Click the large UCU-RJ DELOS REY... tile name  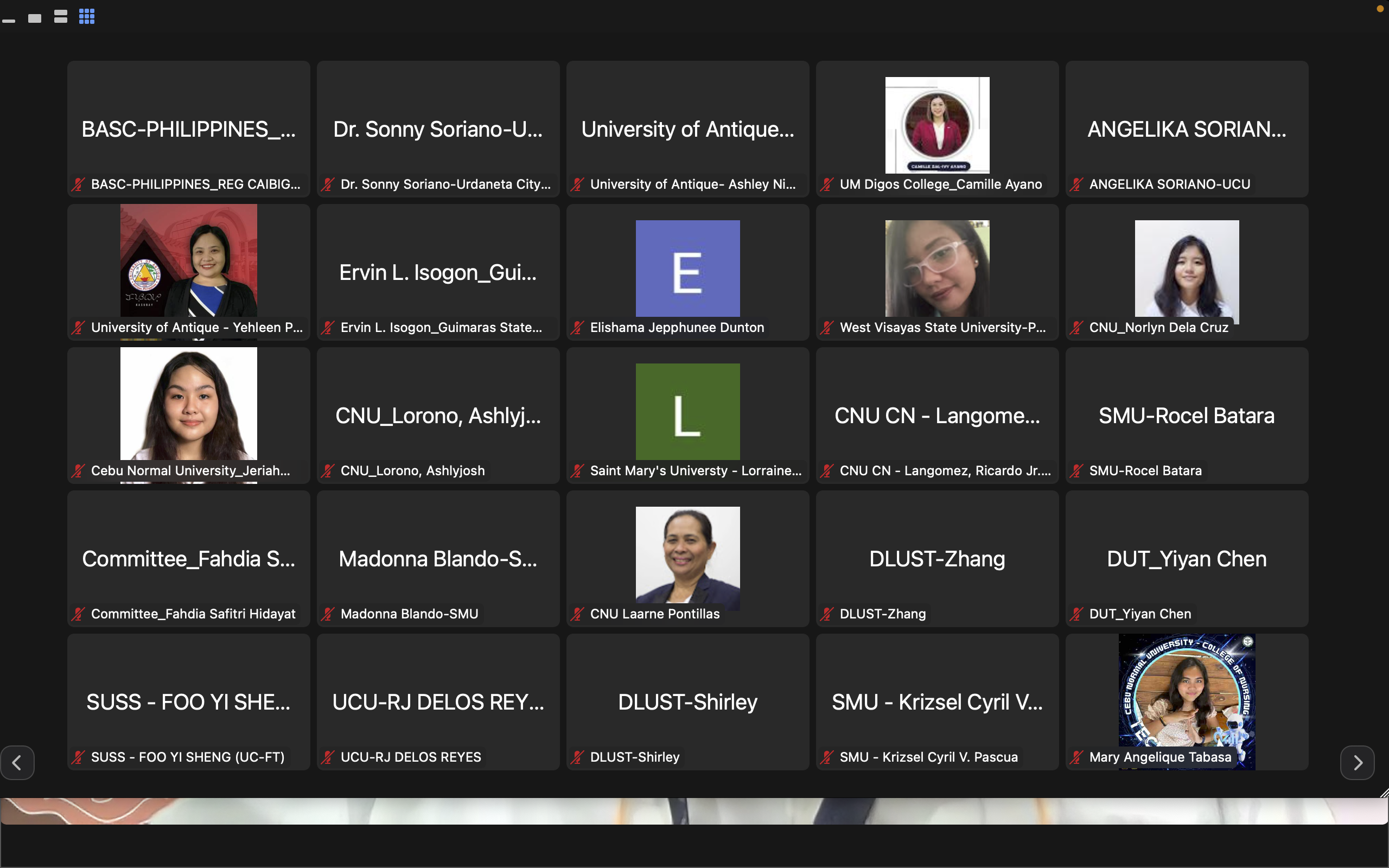tap(438, 702)
